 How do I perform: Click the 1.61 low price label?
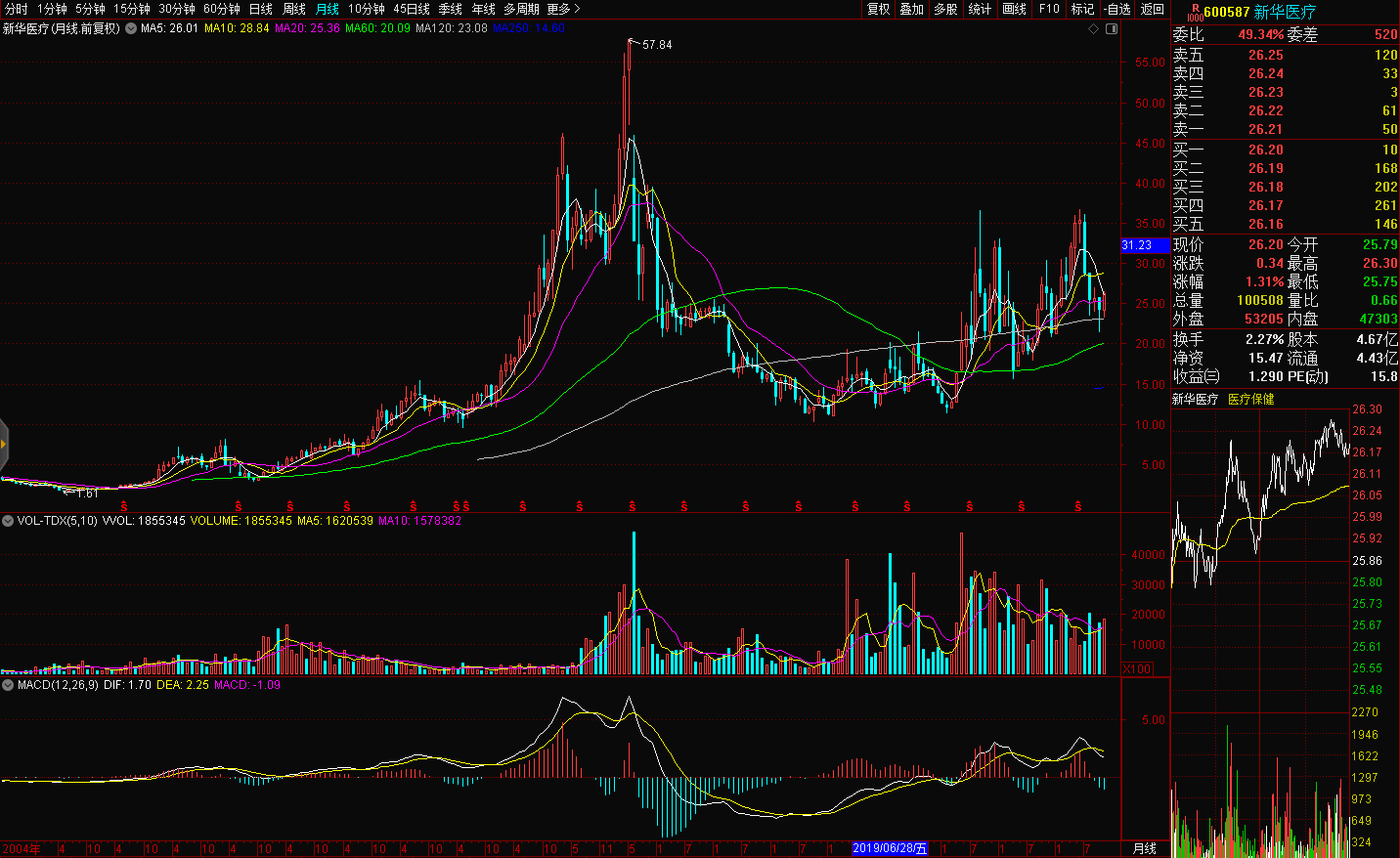[x=87, y=493]
